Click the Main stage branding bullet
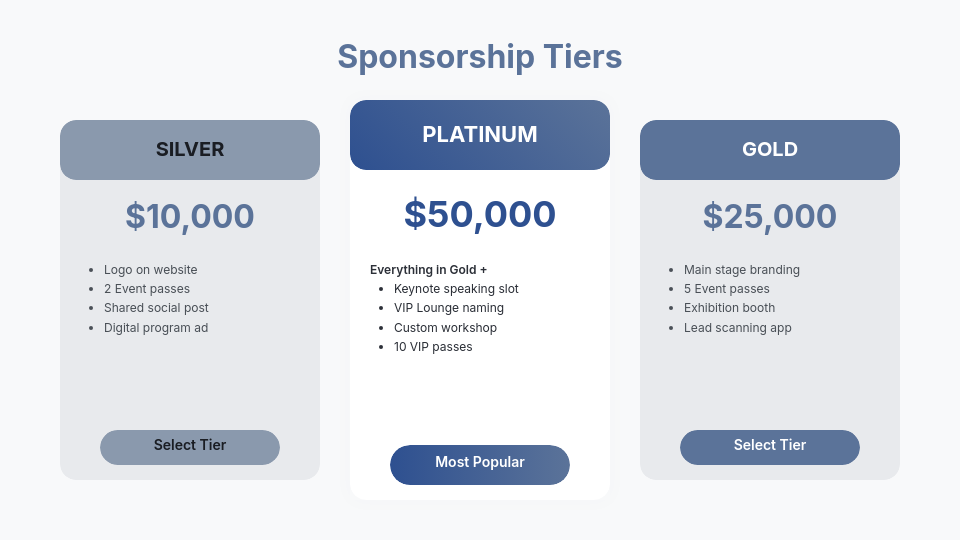The width and height of the screenshot is (960, 540). (742, 270)
